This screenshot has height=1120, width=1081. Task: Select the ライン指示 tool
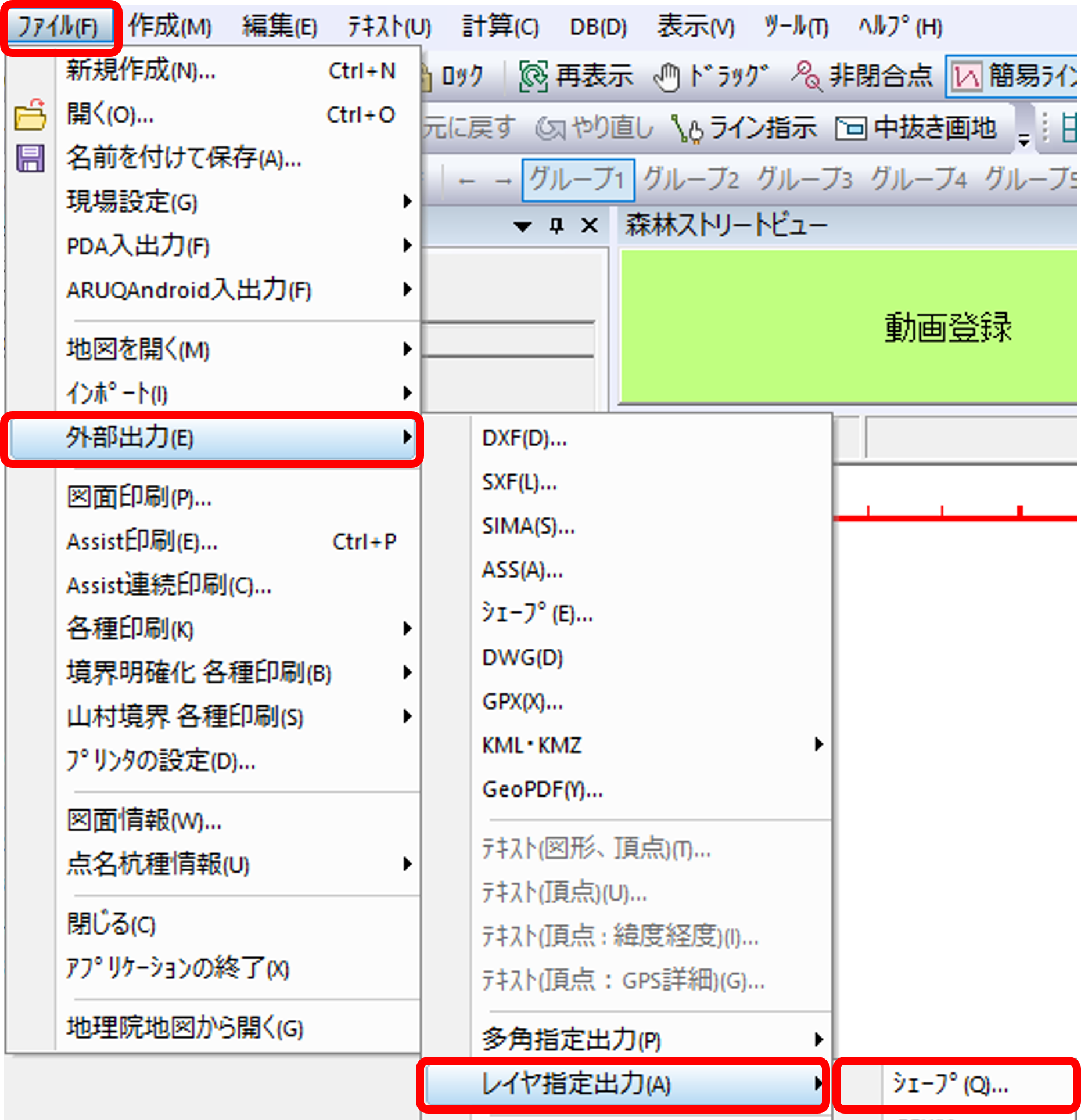coord(687,128)
